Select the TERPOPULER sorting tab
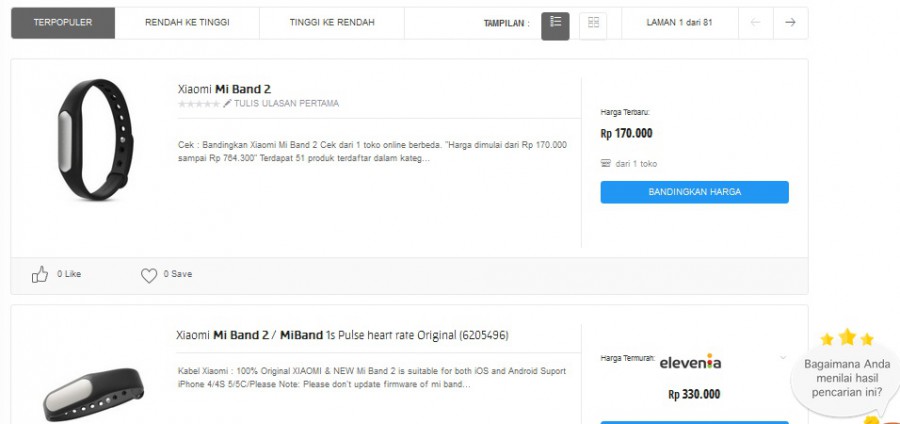The width and height of the screenshot is (900, 424). point(63,23)
